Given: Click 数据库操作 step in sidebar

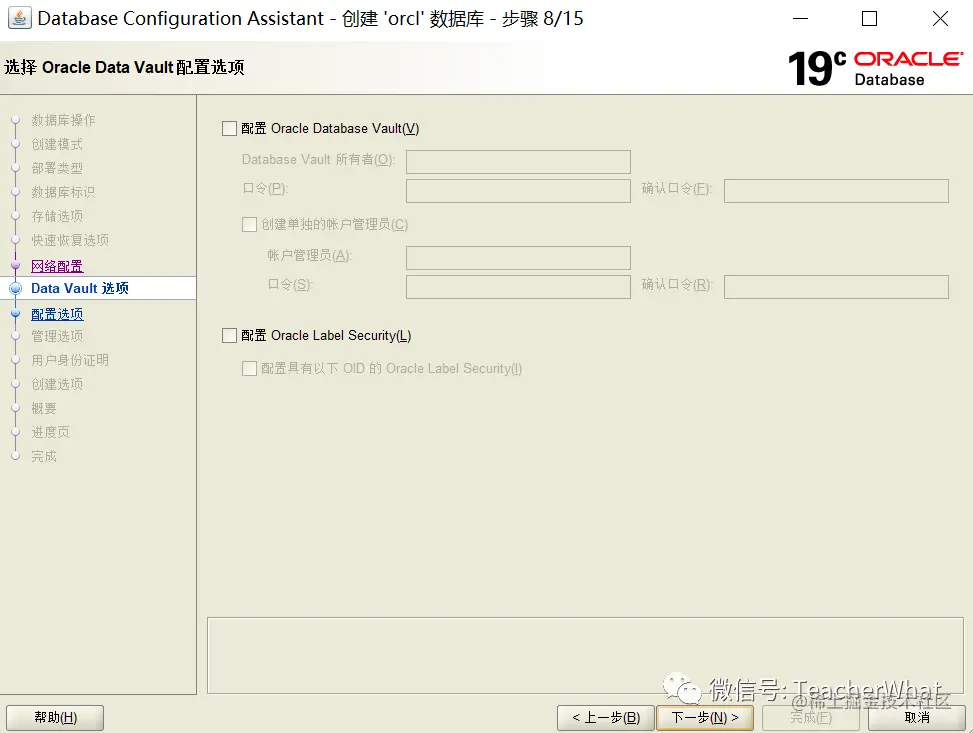Looking at the screenshot, I should tap(63, 120).
